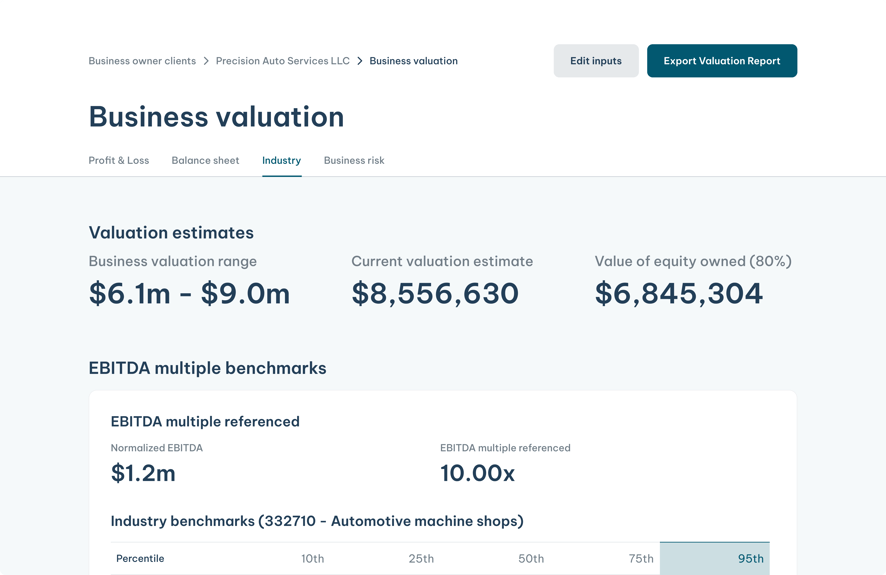Click the 50th percentile column header
The image size is (886, 575).
(x=531, y=559)
